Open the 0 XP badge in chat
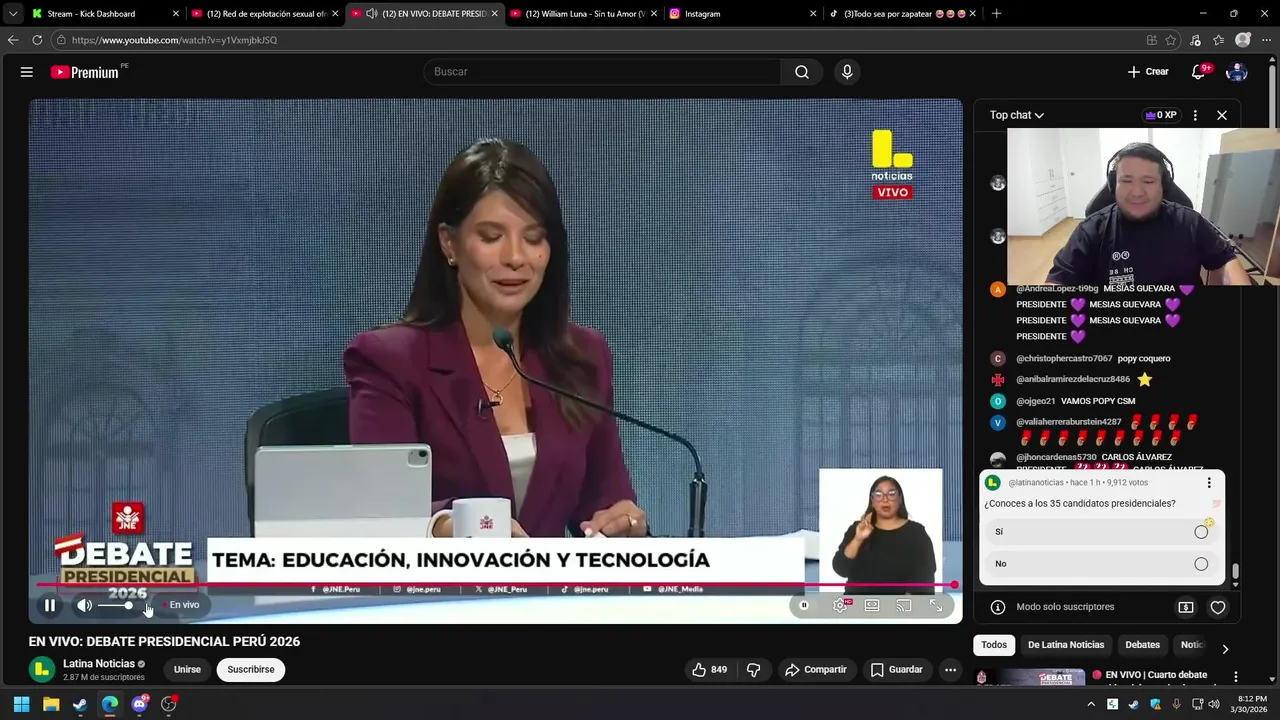Screen dimensions: 1280x720 pyautogui.click(x=1161, y=115)
